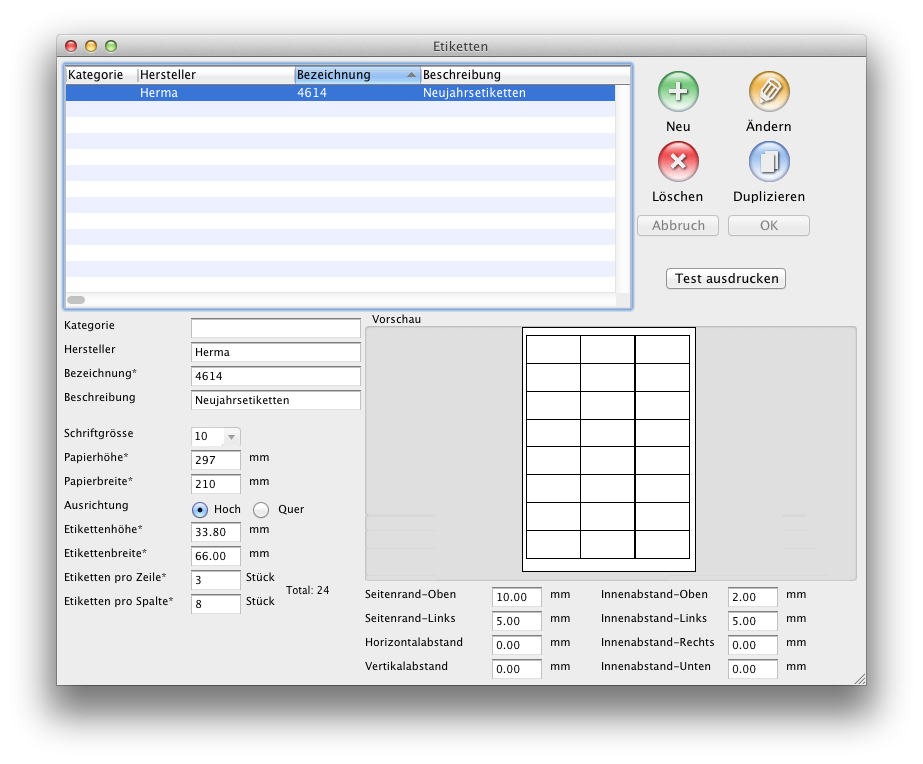
Task: Click the label sheet preview thumbnail
Action: pos(608,447)
